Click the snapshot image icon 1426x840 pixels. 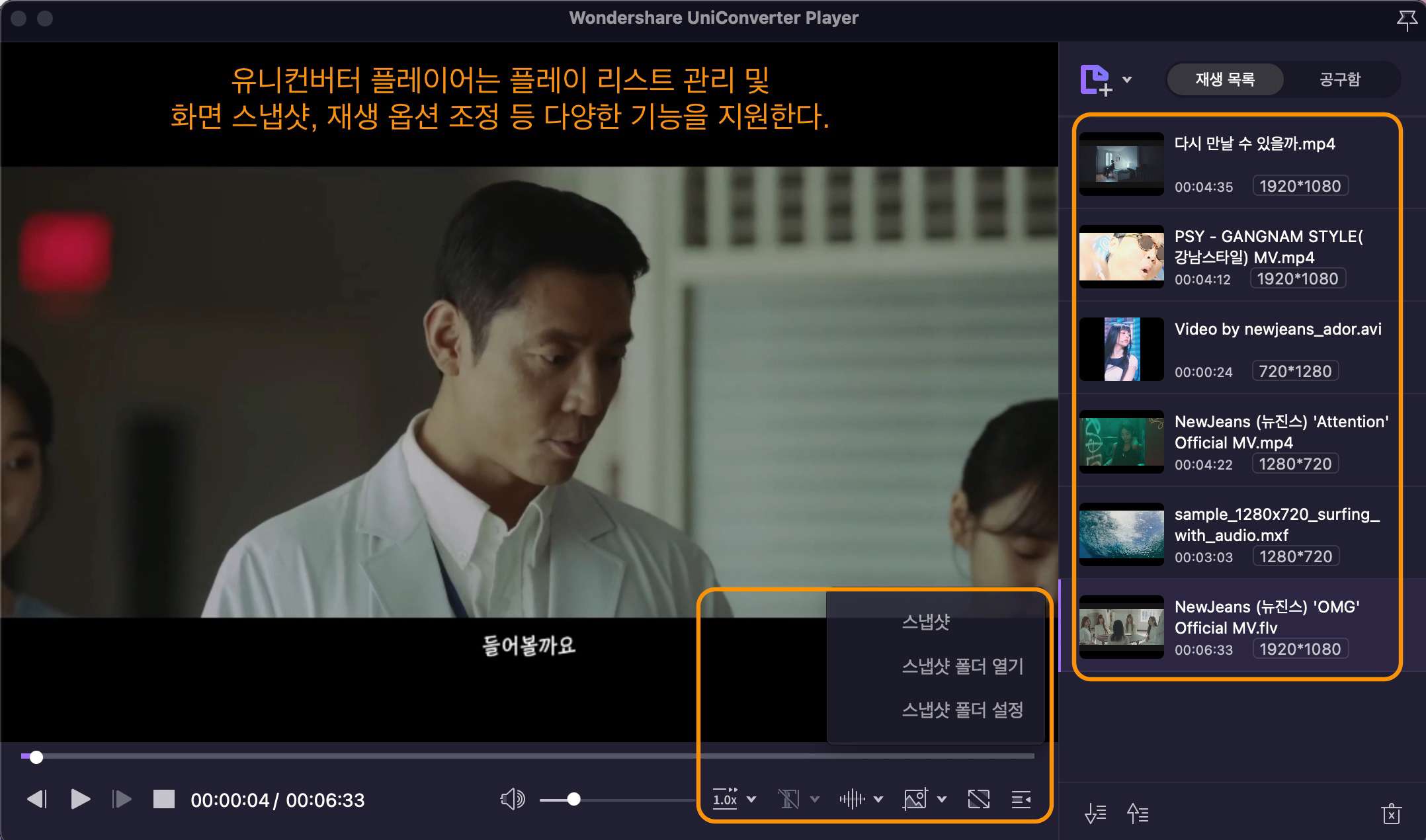point(915,799)
